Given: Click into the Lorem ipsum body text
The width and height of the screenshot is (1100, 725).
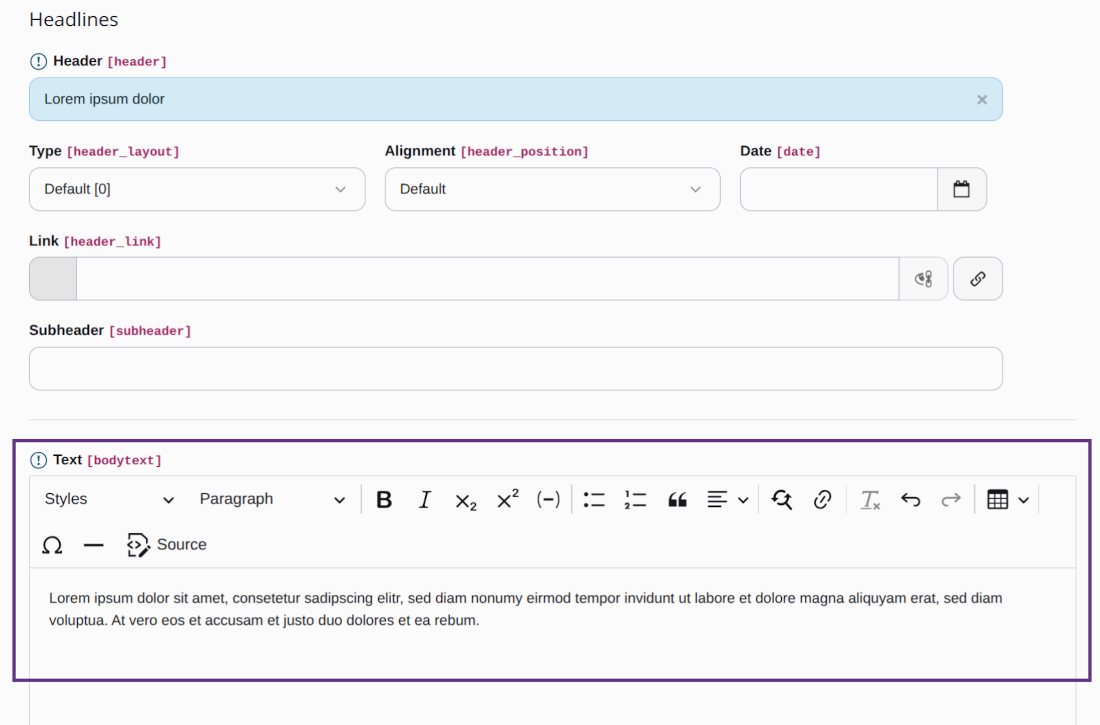Looking at the screenshot, I should click(x=525, y=609).
